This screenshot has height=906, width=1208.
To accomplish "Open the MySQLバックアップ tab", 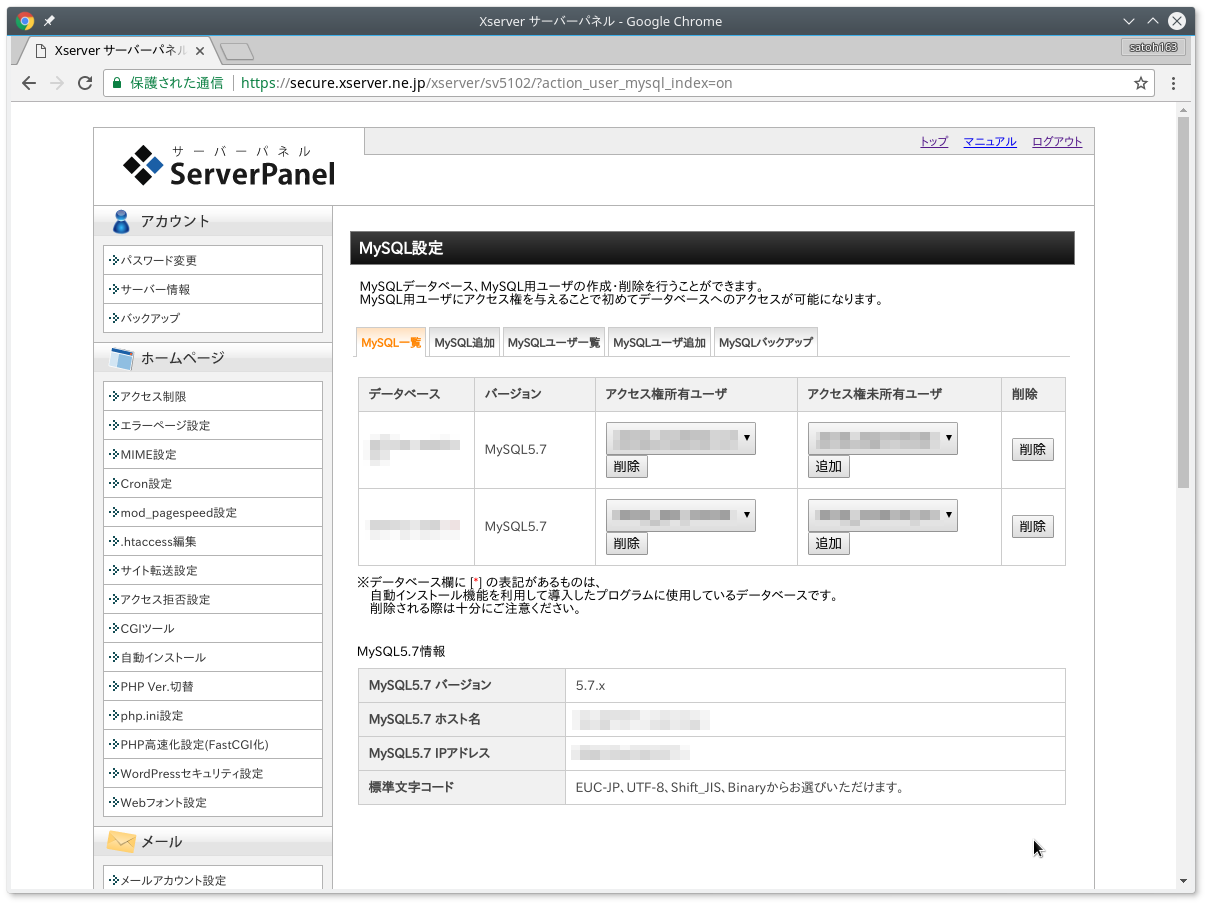I will [x=766, y=342].
